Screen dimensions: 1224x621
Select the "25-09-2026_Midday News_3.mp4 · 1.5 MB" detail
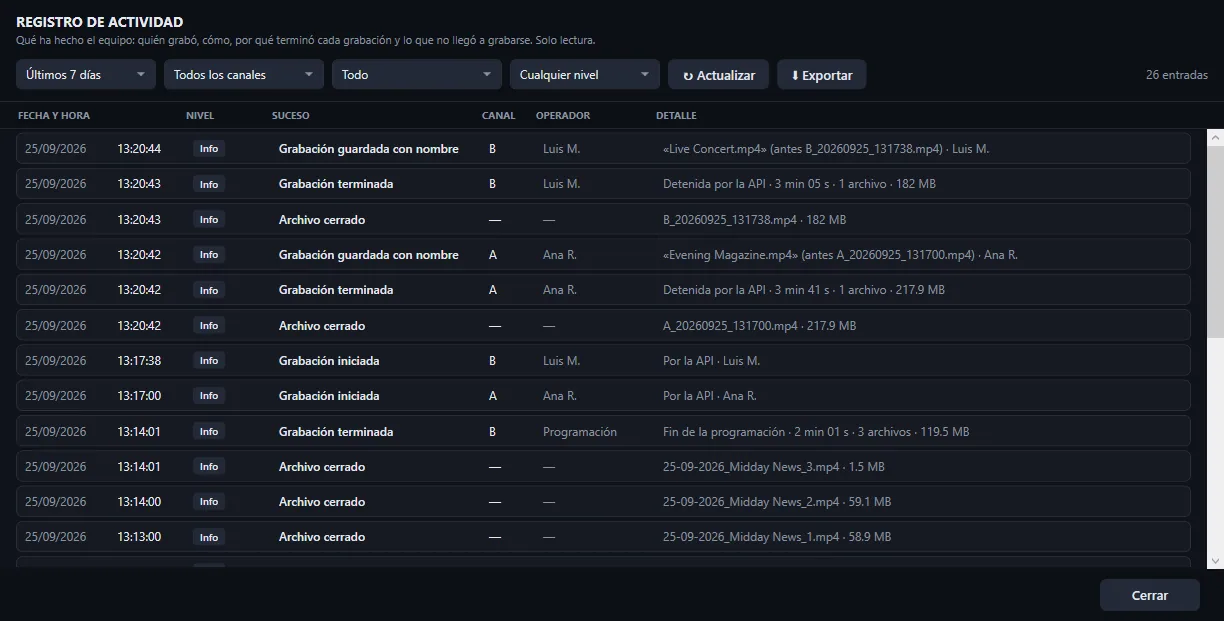click(x=774, y=467)
